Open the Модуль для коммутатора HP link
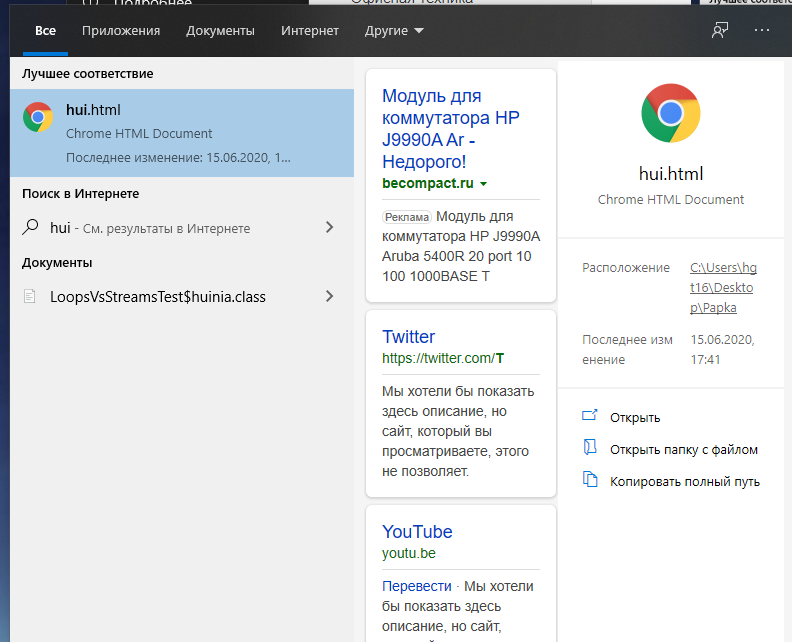Screen dimensions: 792x642 [451, 129]
